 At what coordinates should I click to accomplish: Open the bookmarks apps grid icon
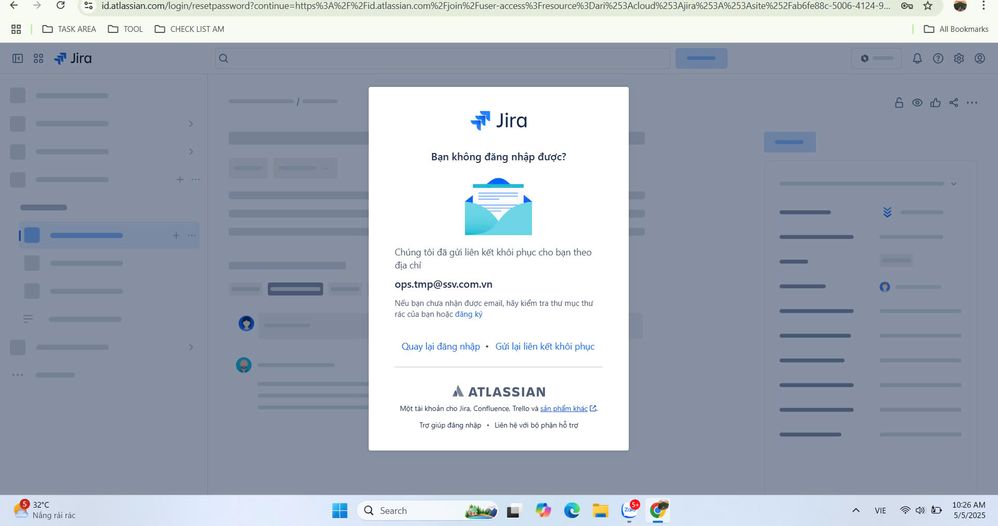(x=16, y=29)
